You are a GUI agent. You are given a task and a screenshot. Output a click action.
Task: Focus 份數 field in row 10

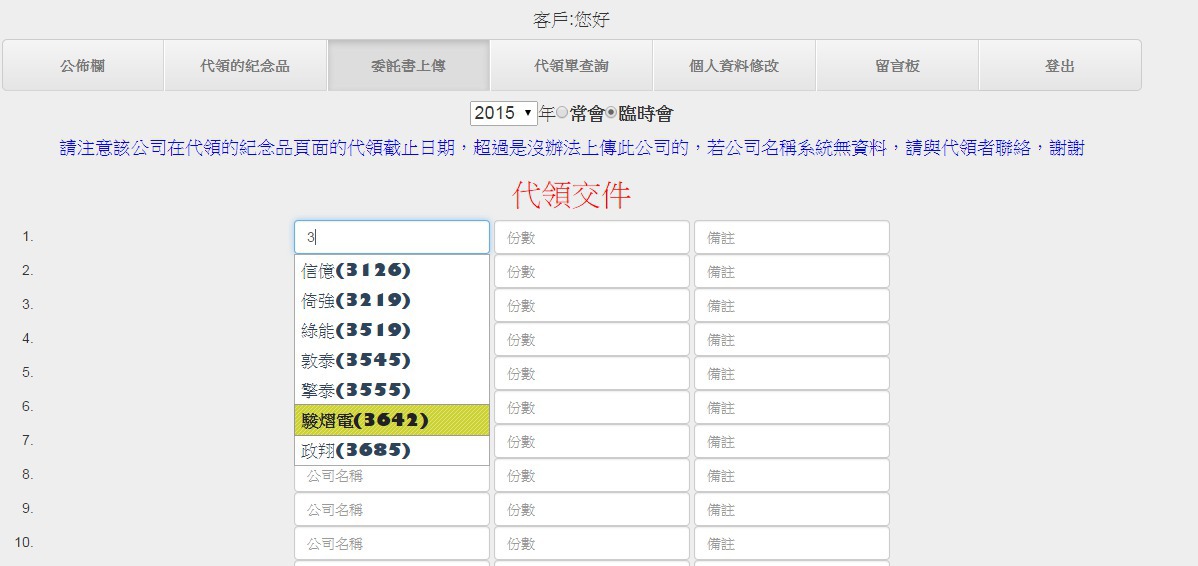pos(592,543)
